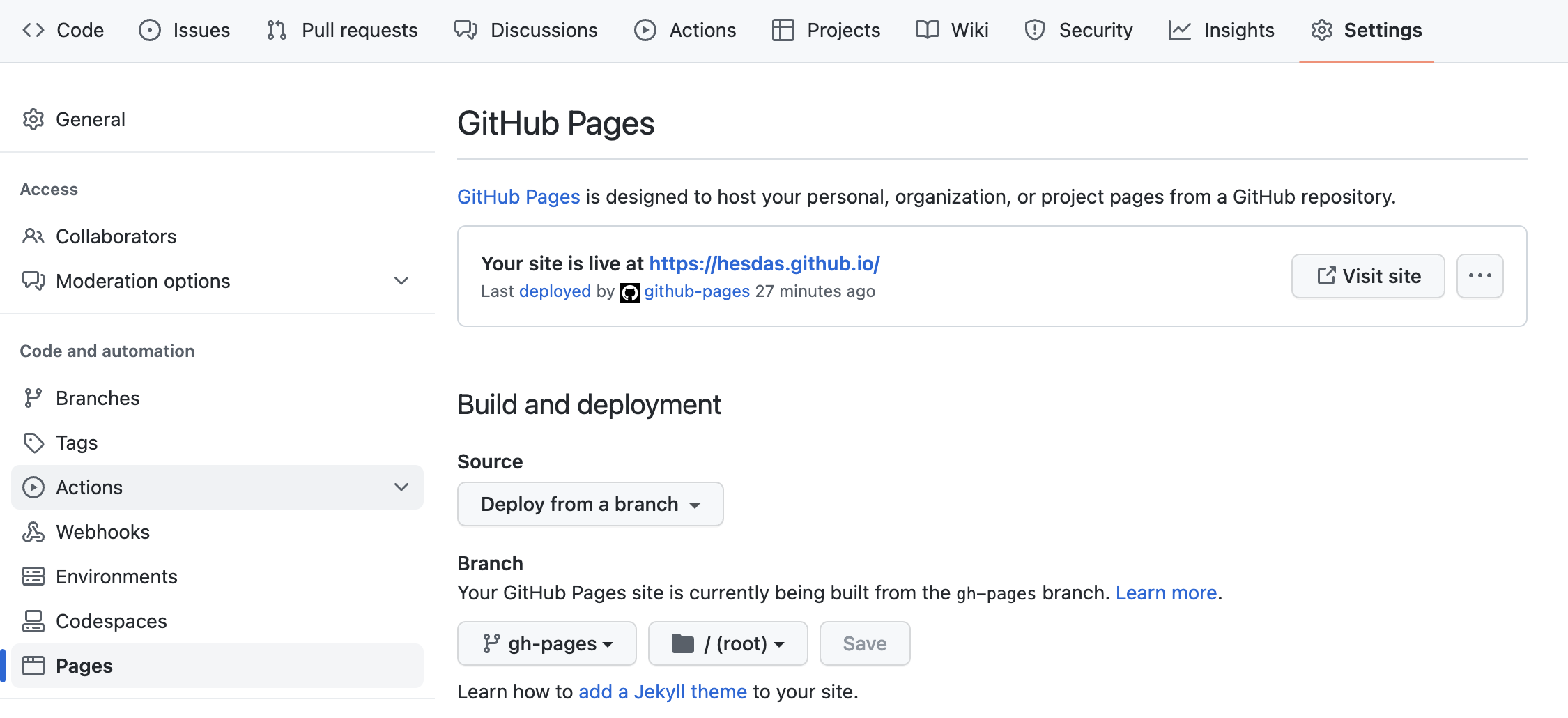Screen dimensions: 1568x718
Task: Click the Build and deployment heading
Action: coord(589,404)
